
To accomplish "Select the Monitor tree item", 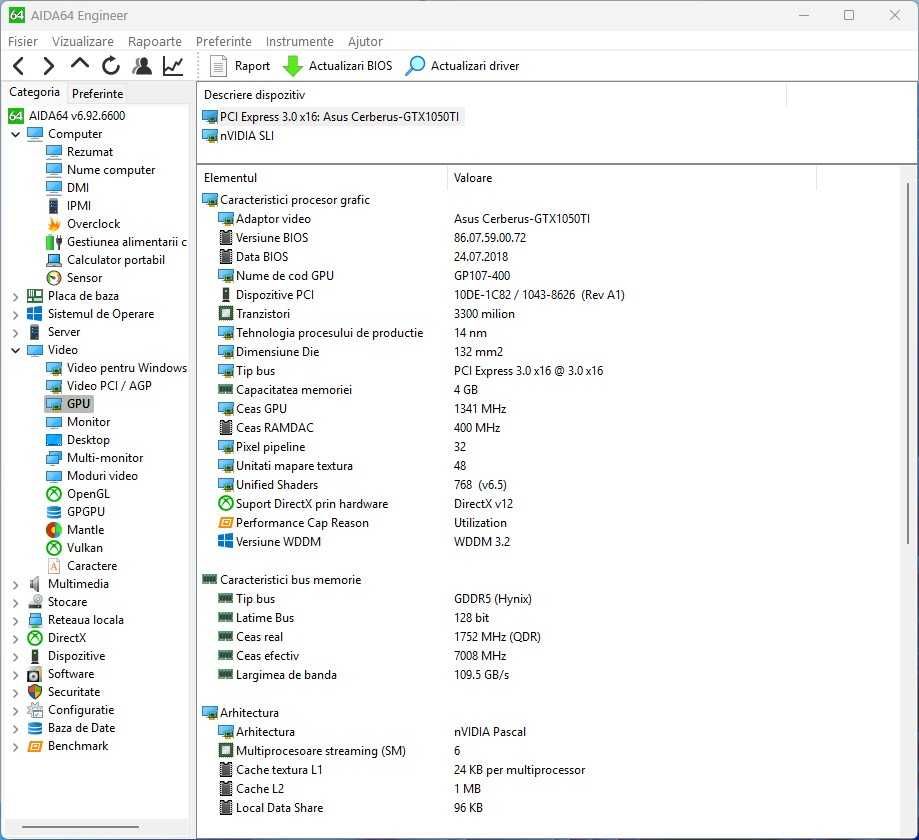I will (x=88, y=422).
